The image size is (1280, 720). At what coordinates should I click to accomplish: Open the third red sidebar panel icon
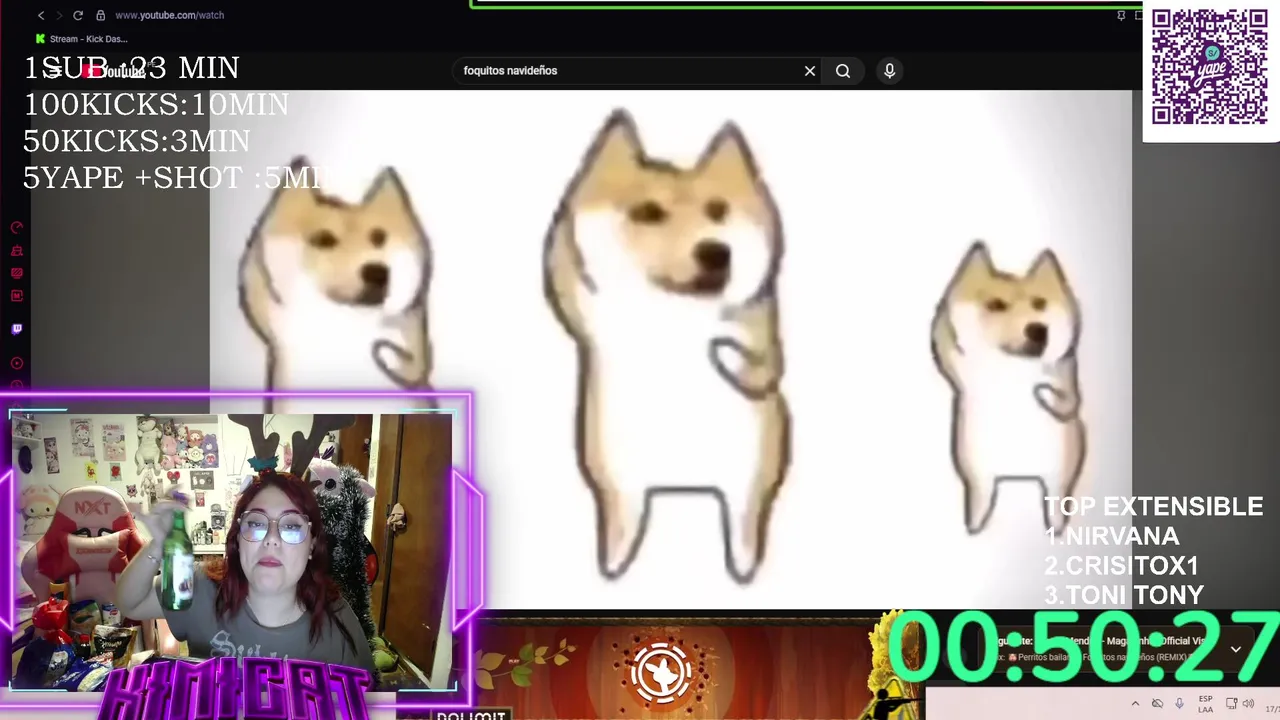point(16,273)
